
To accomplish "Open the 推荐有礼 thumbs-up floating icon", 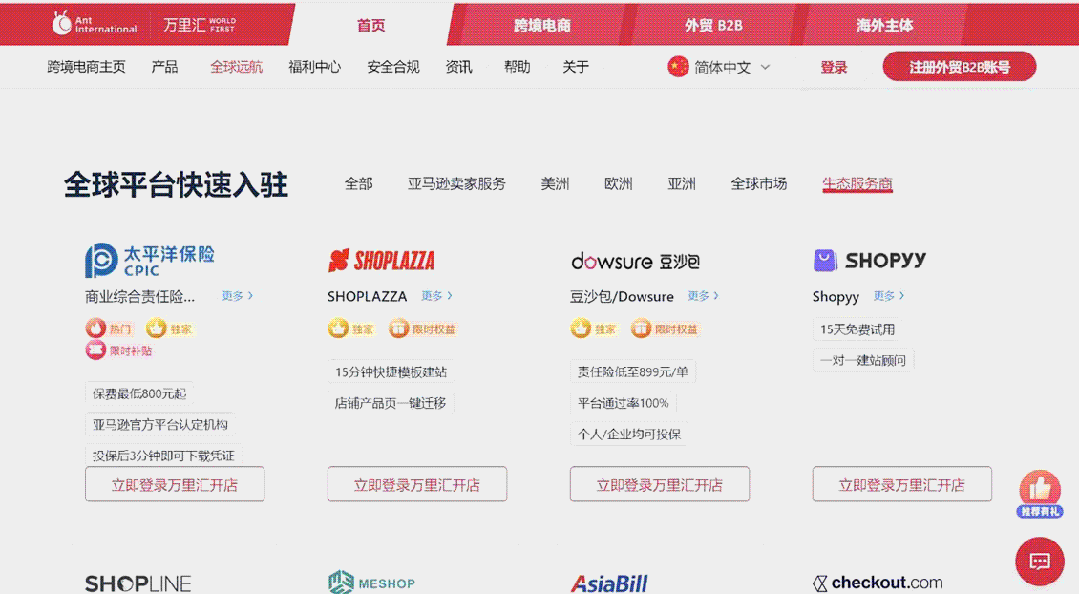I will (x=1040, y=494).
